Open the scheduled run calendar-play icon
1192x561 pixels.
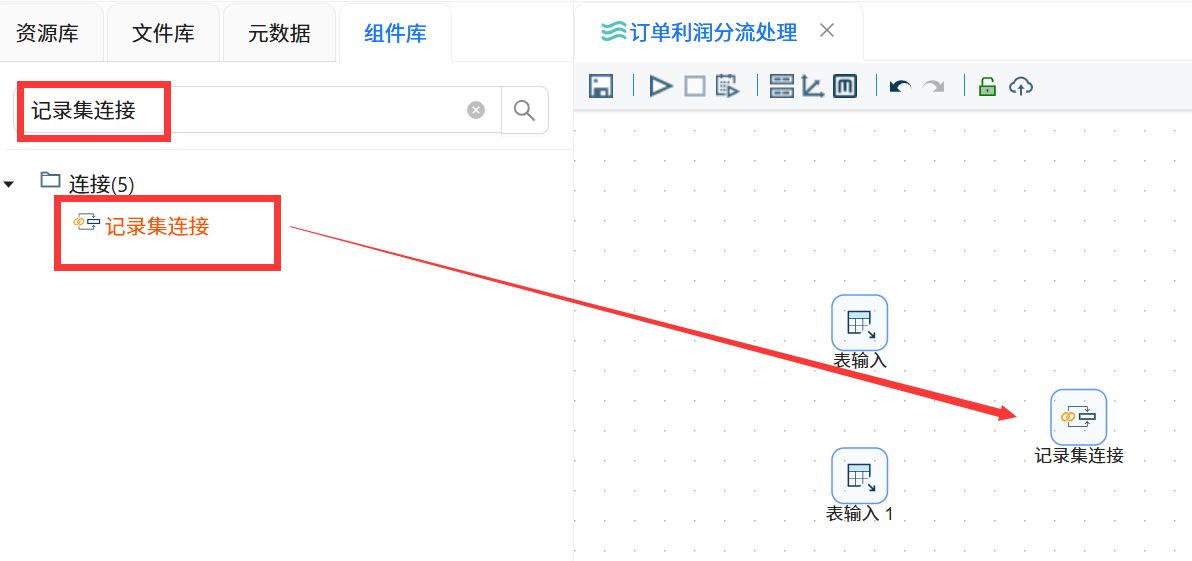point(728,86)
